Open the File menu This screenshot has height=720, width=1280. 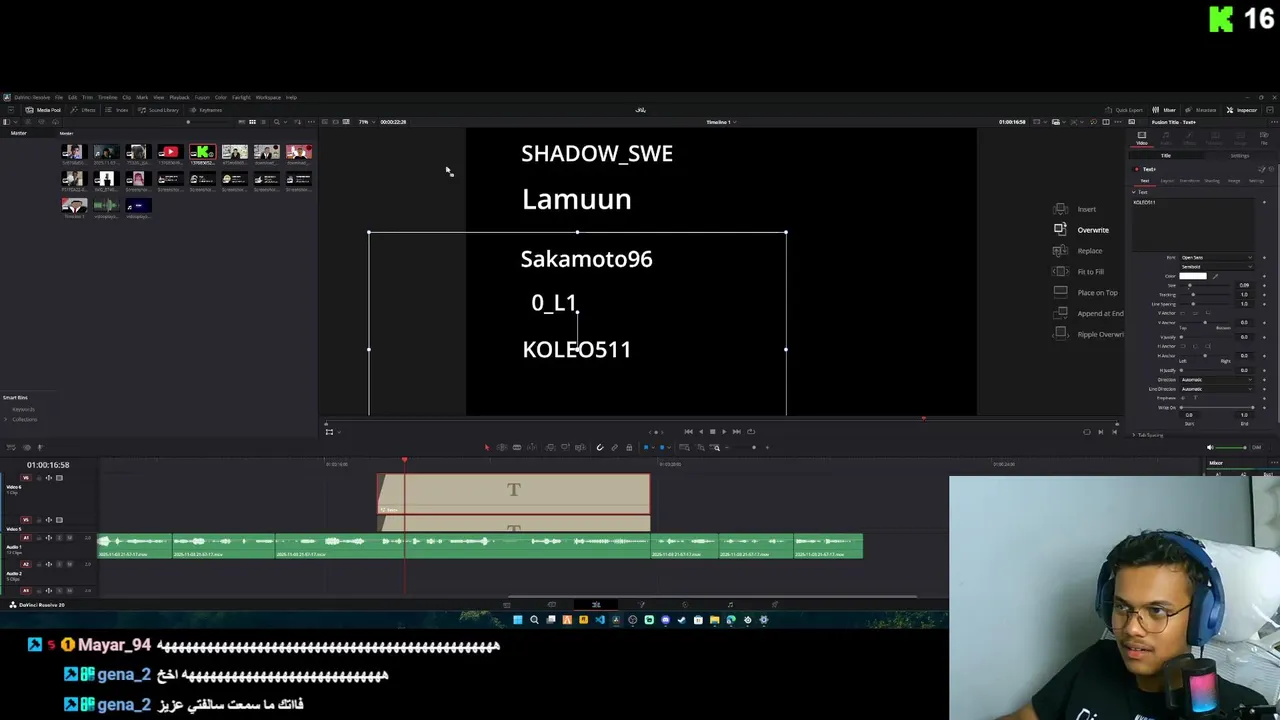[59, 97]
